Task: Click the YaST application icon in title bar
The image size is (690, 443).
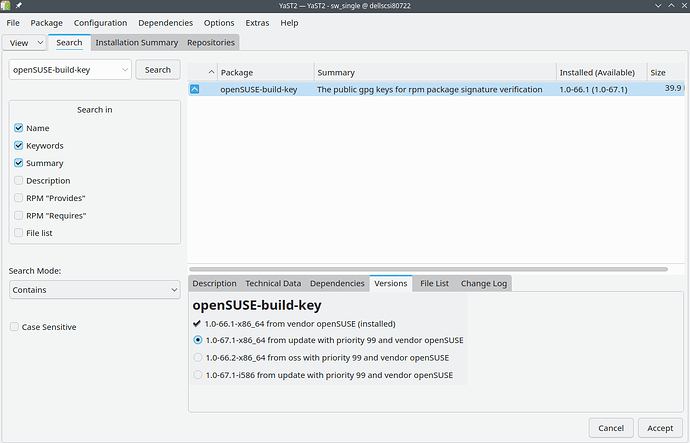Action: tap(6, 6)
